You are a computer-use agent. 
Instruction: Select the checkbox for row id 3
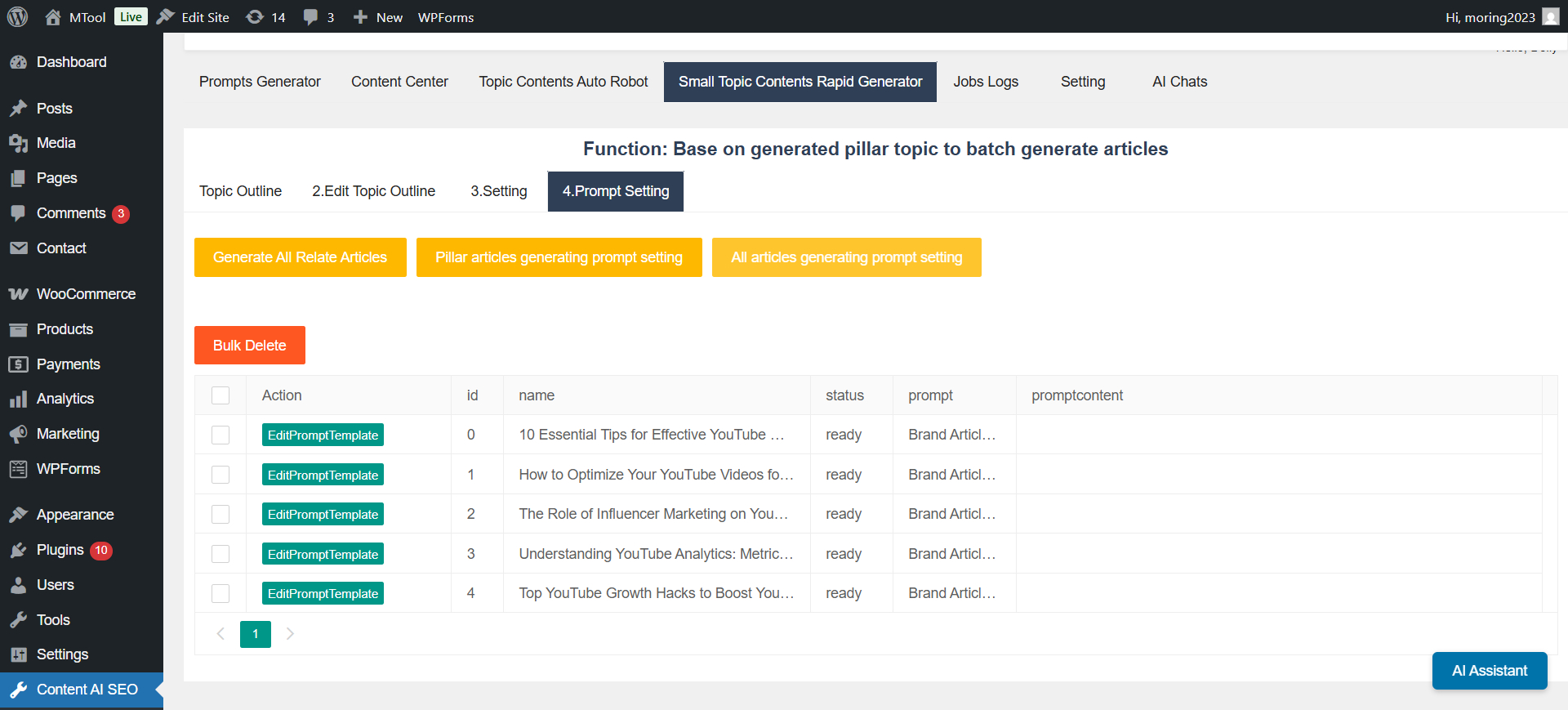(x=220, y=554)
